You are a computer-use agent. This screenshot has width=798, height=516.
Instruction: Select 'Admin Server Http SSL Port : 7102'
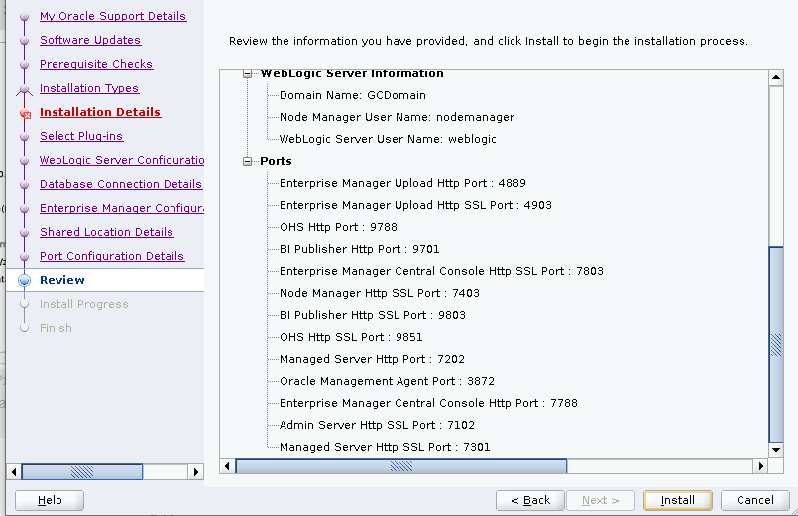tap(377, 425)
